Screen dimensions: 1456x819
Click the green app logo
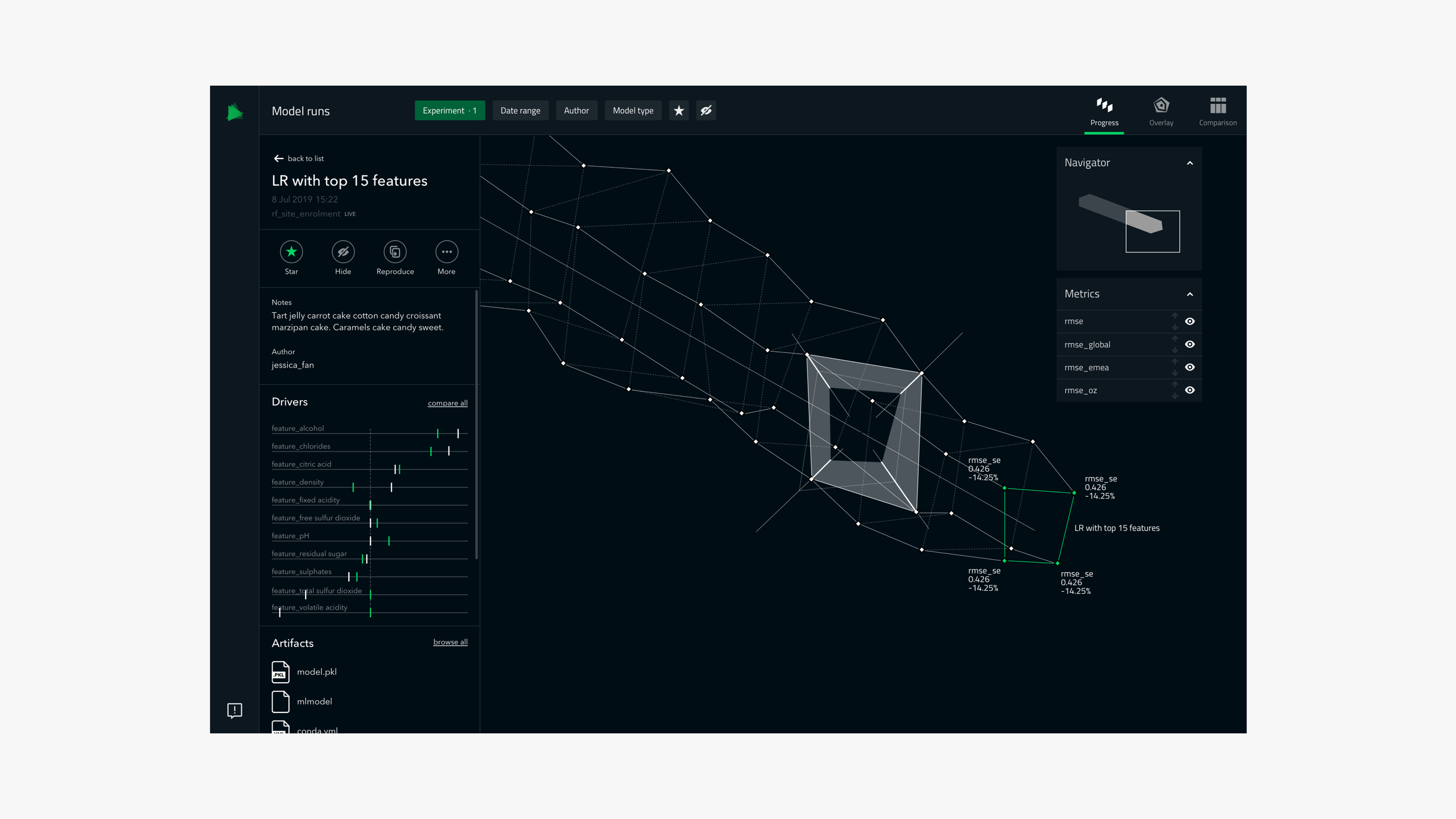point(234,111)
